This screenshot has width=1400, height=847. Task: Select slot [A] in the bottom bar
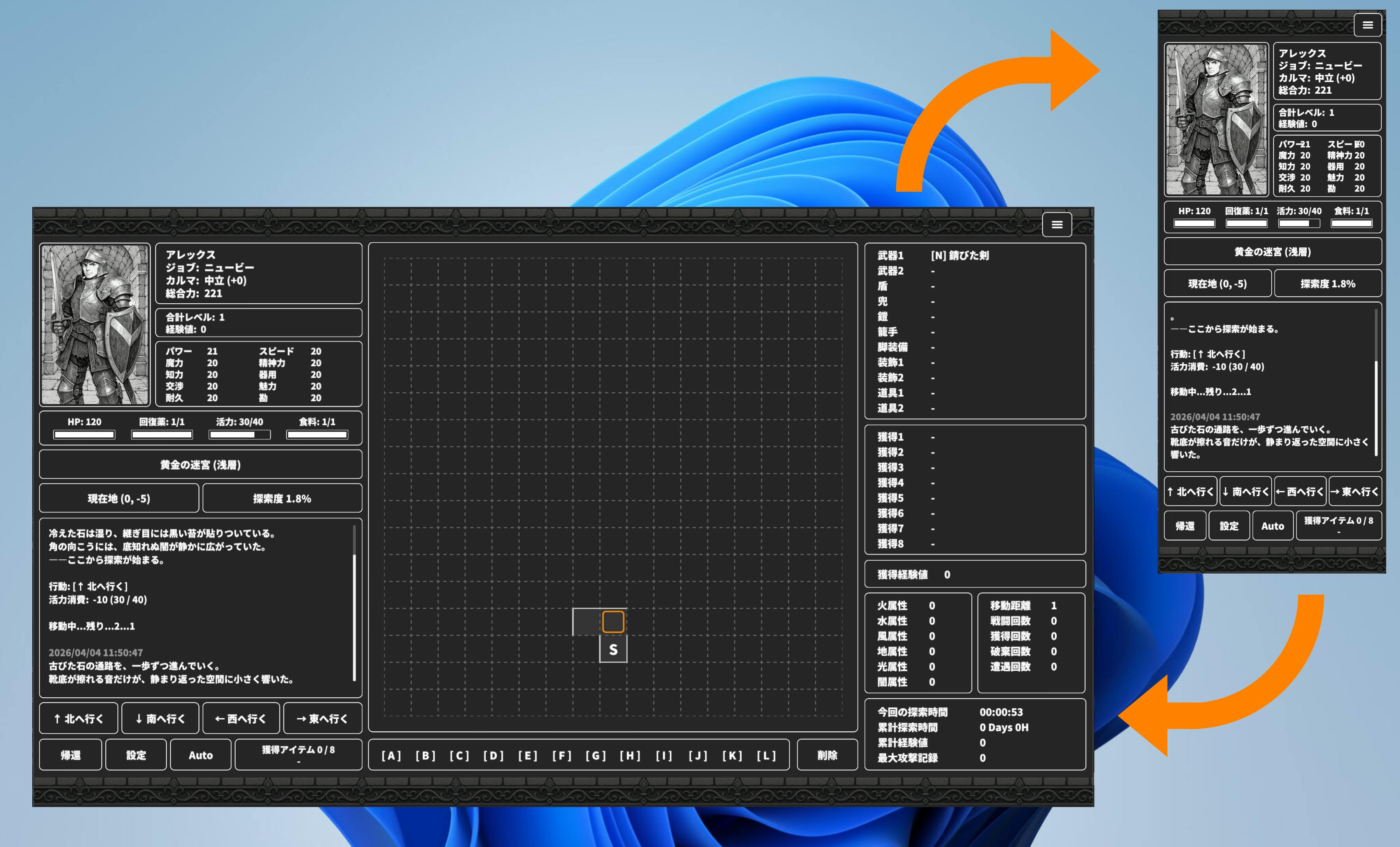[391, 755]
